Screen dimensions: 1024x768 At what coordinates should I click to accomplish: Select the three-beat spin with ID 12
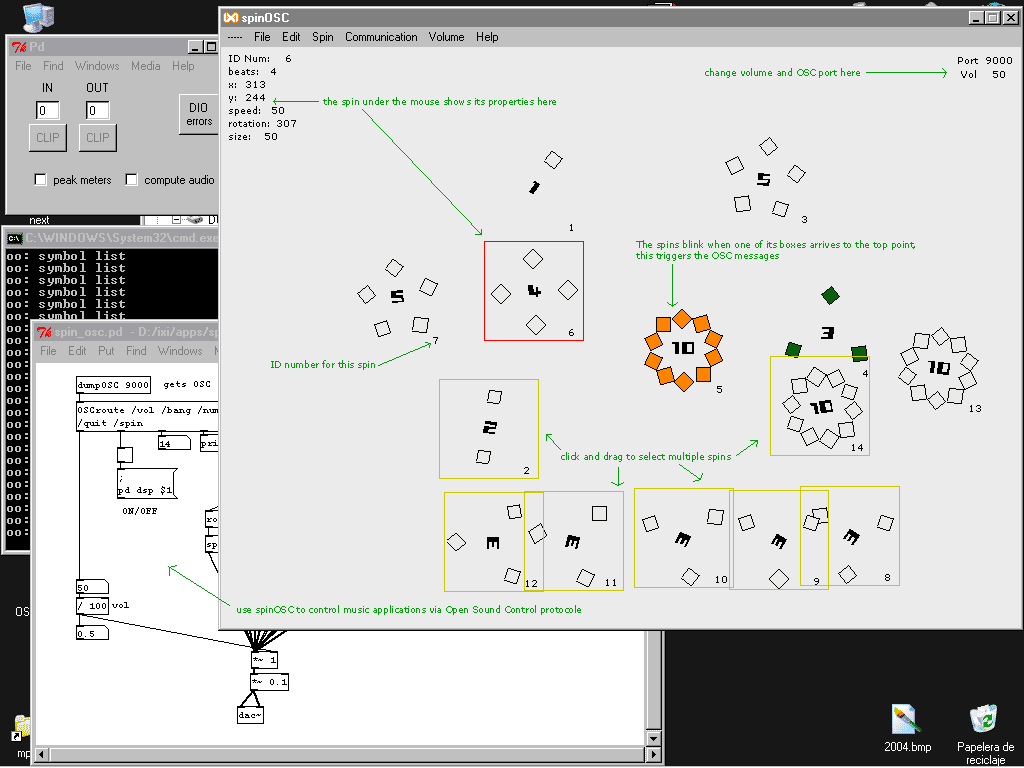click(x=494, y=541)
